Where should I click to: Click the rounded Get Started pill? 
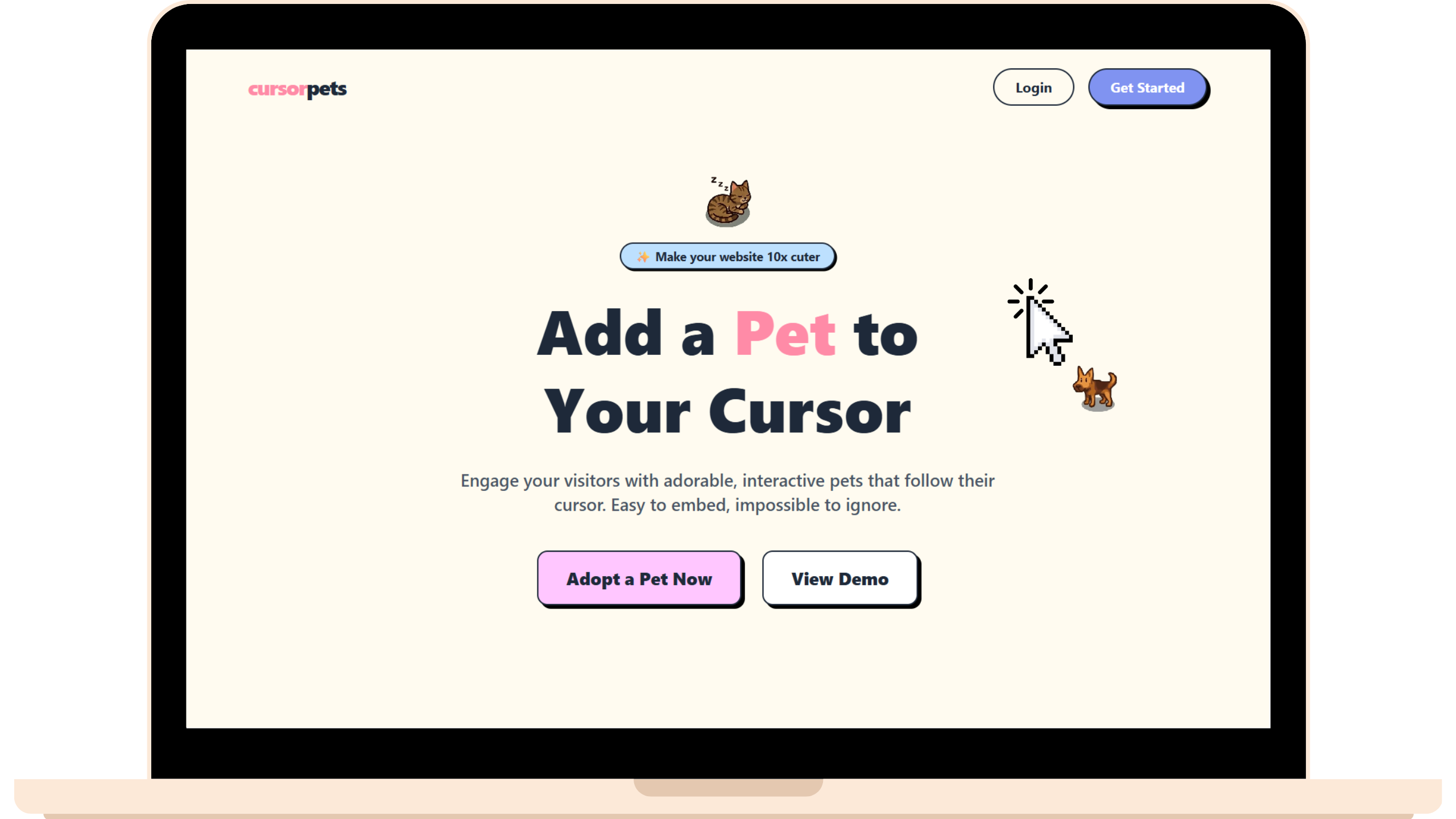1148,87
